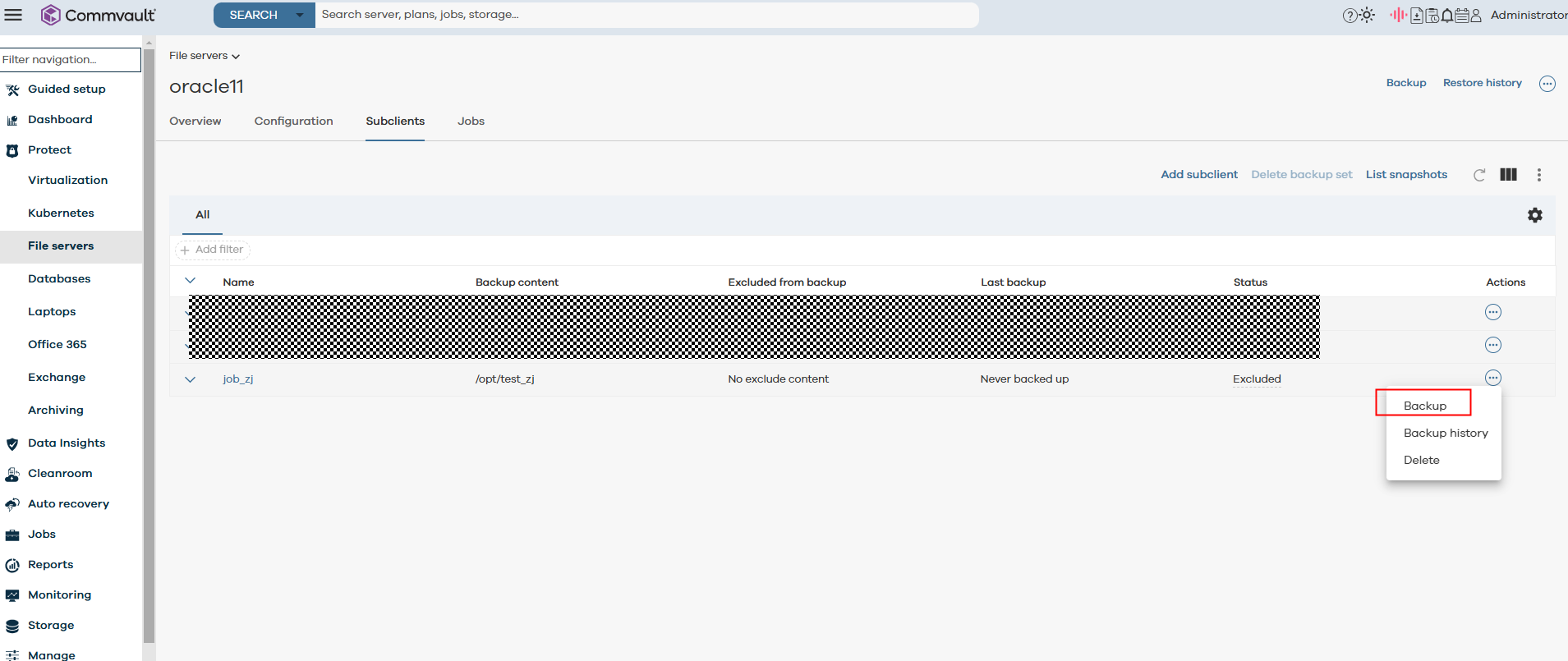The width and height of the screenshot is (1568, 661).
Task: Click the help question mark icon
Action: (1350, 16)
